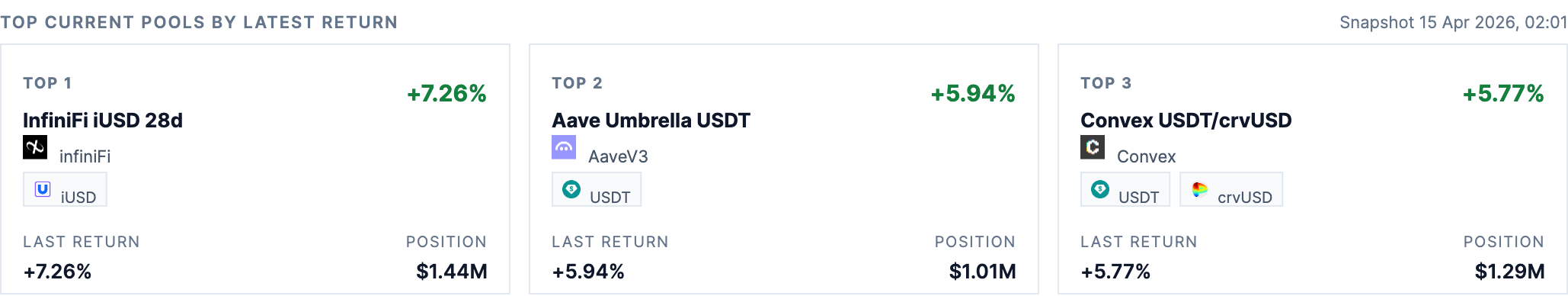The height and width of the screenshot is (296, 1568).
Task: Click the infiniFi protocol name
Action: [x=85, y=156]
